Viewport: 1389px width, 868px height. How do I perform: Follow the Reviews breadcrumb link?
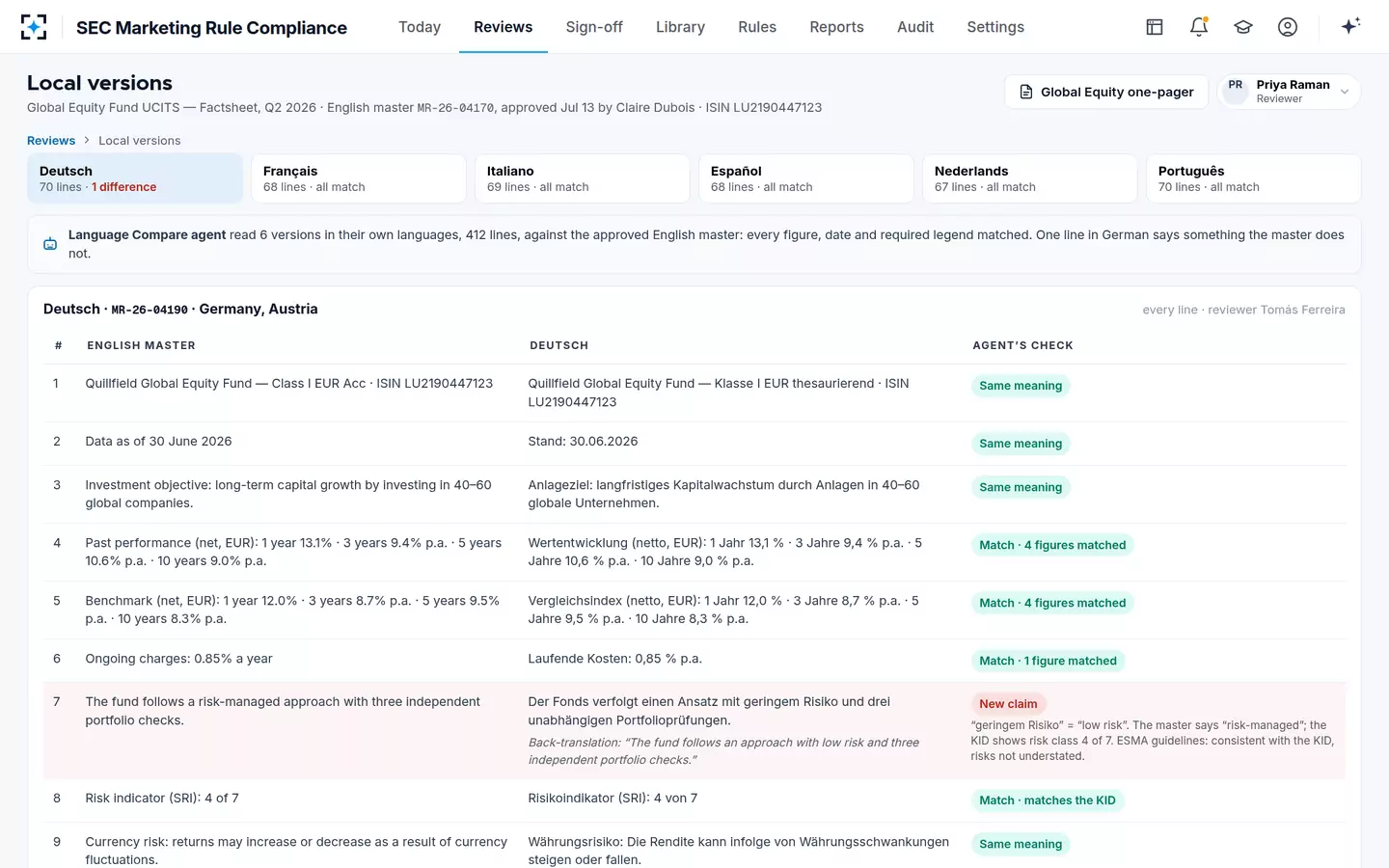51,141
